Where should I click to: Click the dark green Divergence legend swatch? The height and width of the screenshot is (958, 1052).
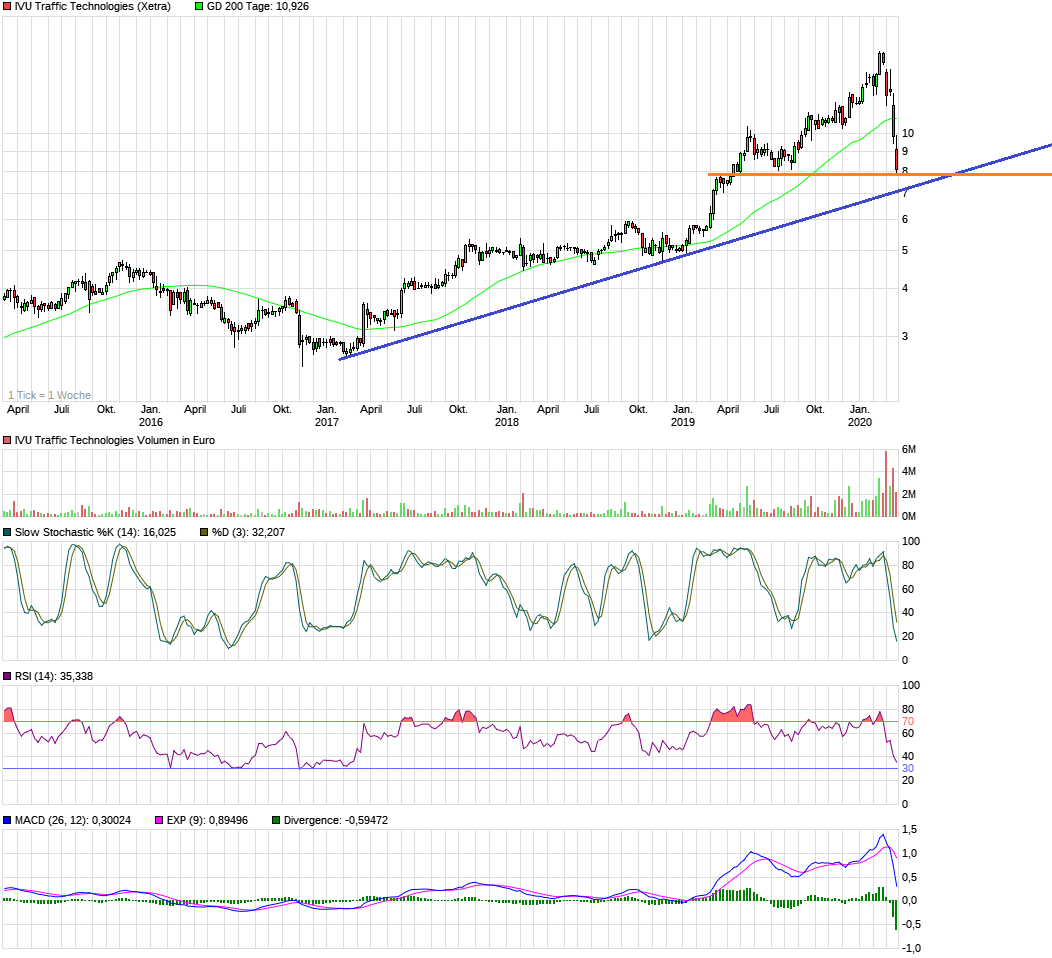[276, 821]
